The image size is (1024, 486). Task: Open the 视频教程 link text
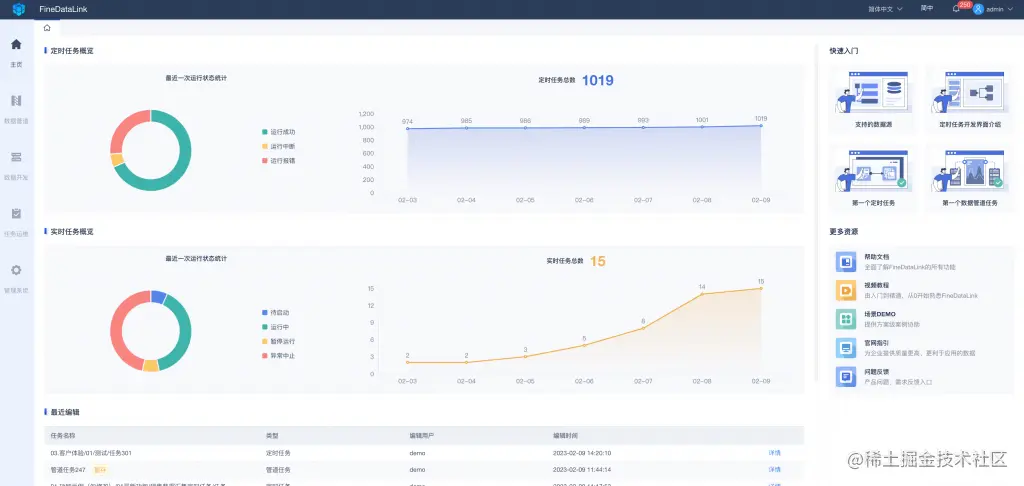(x=876, y=285)
